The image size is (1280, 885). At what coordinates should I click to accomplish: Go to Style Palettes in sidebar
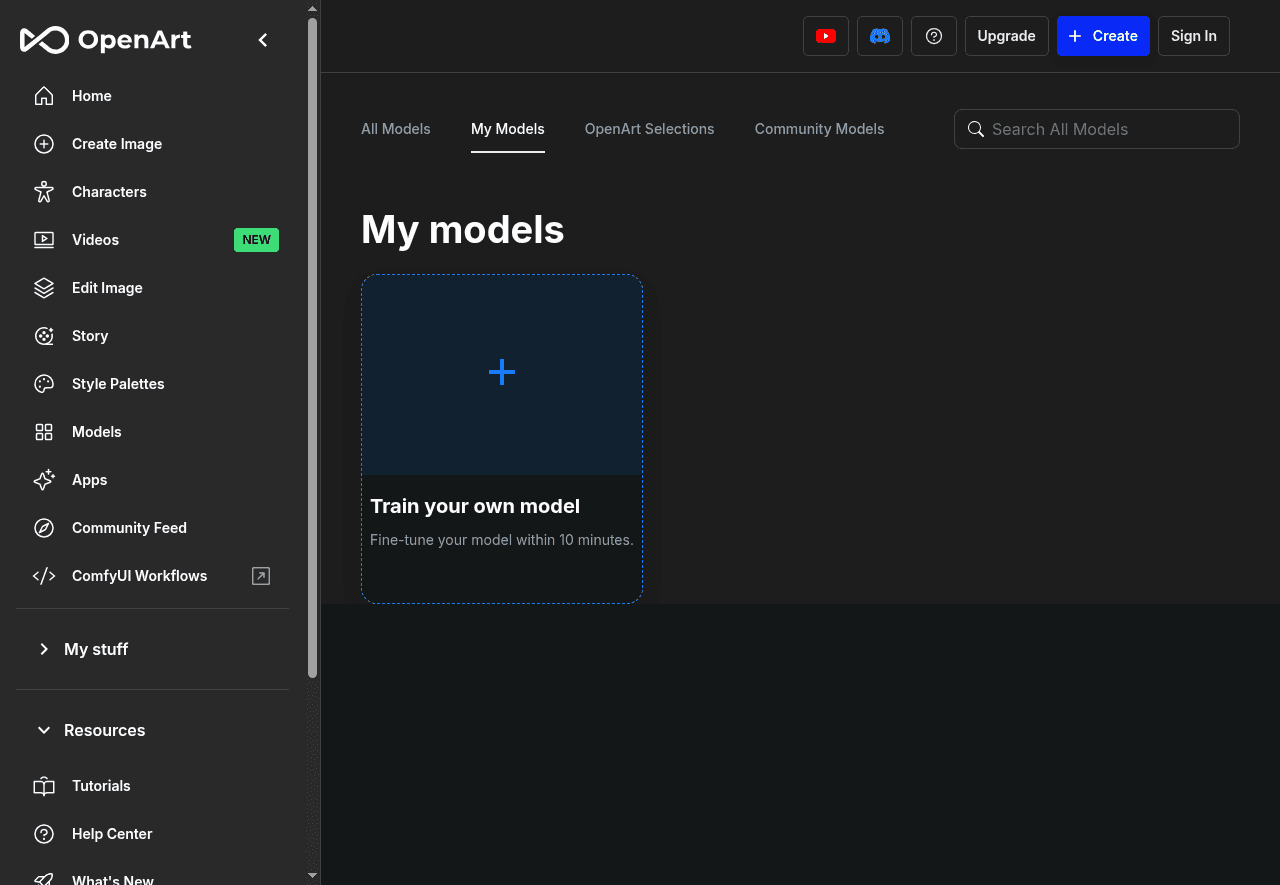pos(118,384)
